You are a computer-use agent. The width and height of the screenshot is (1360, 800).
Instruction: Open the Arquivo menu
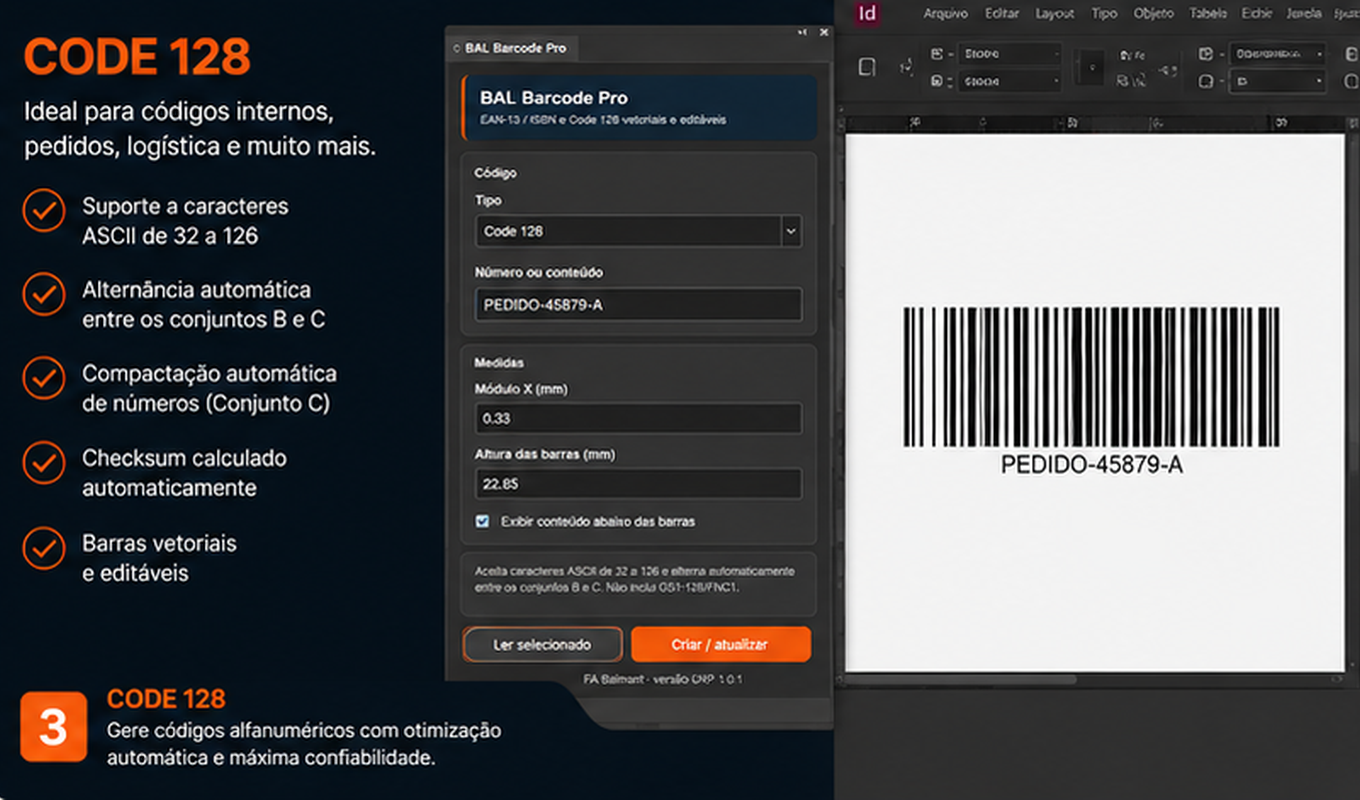click(x=945, y=14)
